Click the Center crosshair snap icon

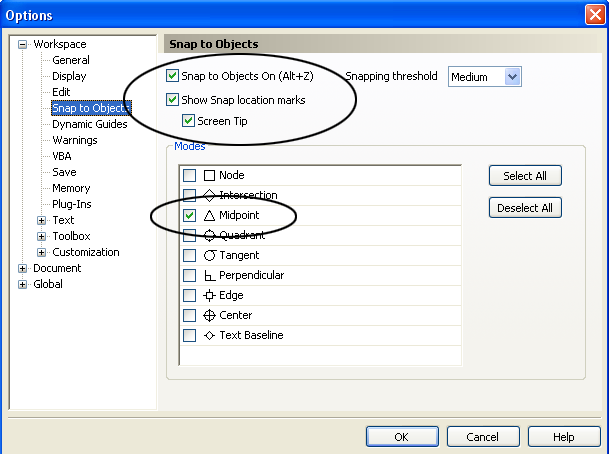point(209,315)
